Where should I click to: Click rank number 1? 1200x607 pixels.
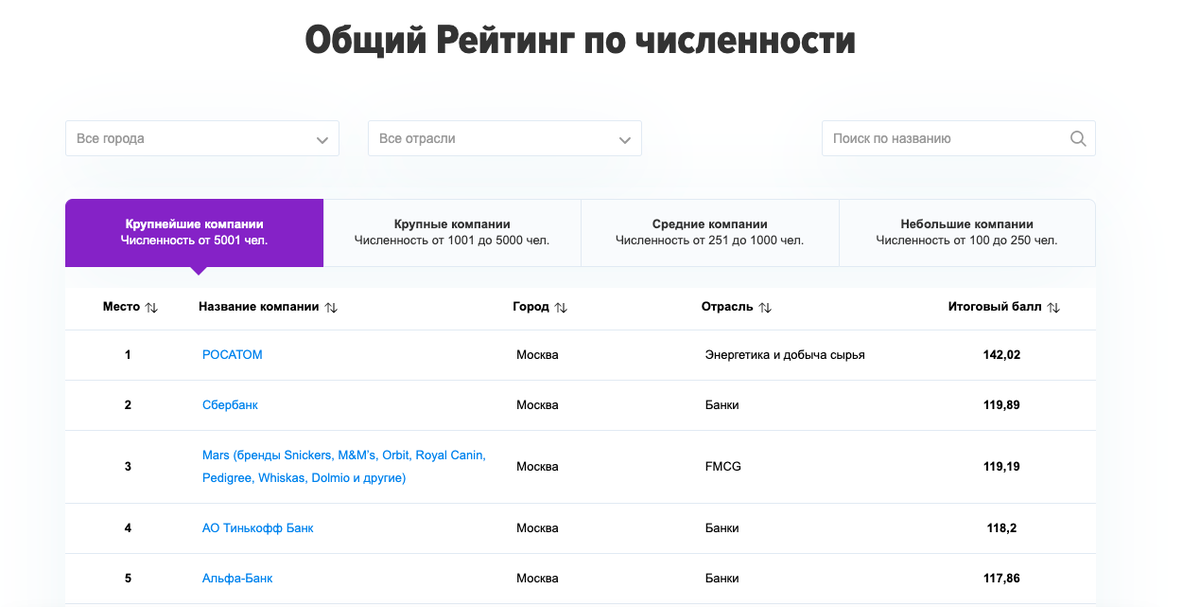point(128,355)
